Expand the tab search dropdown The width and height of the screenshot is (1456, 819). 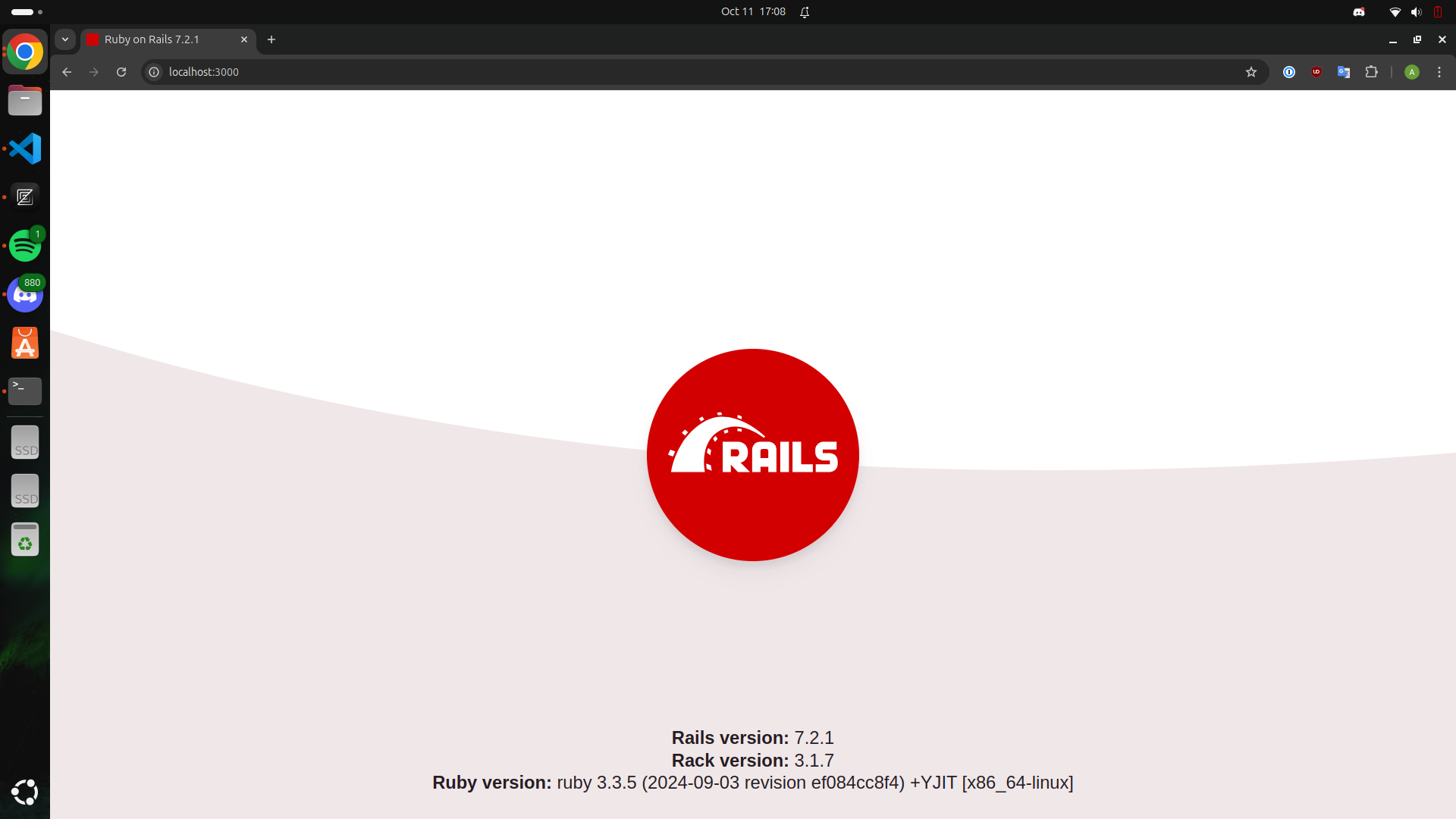click(x=65, y=39)
